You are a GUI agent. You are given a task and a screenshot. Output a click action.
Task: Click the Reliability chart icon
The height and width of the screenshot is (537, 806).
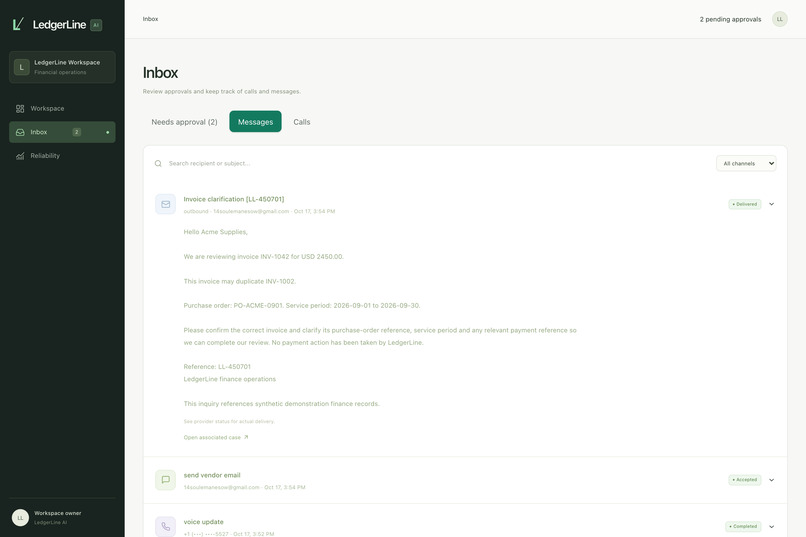click(20, 156)
